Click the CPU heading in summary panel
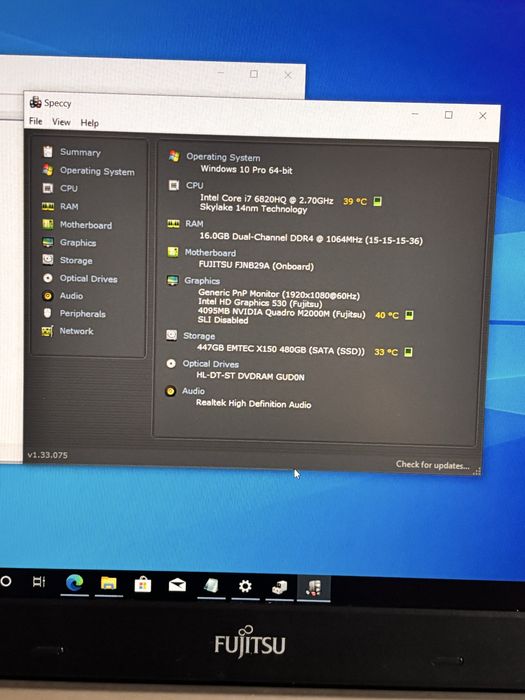525x700 pixels. point(195,185)
